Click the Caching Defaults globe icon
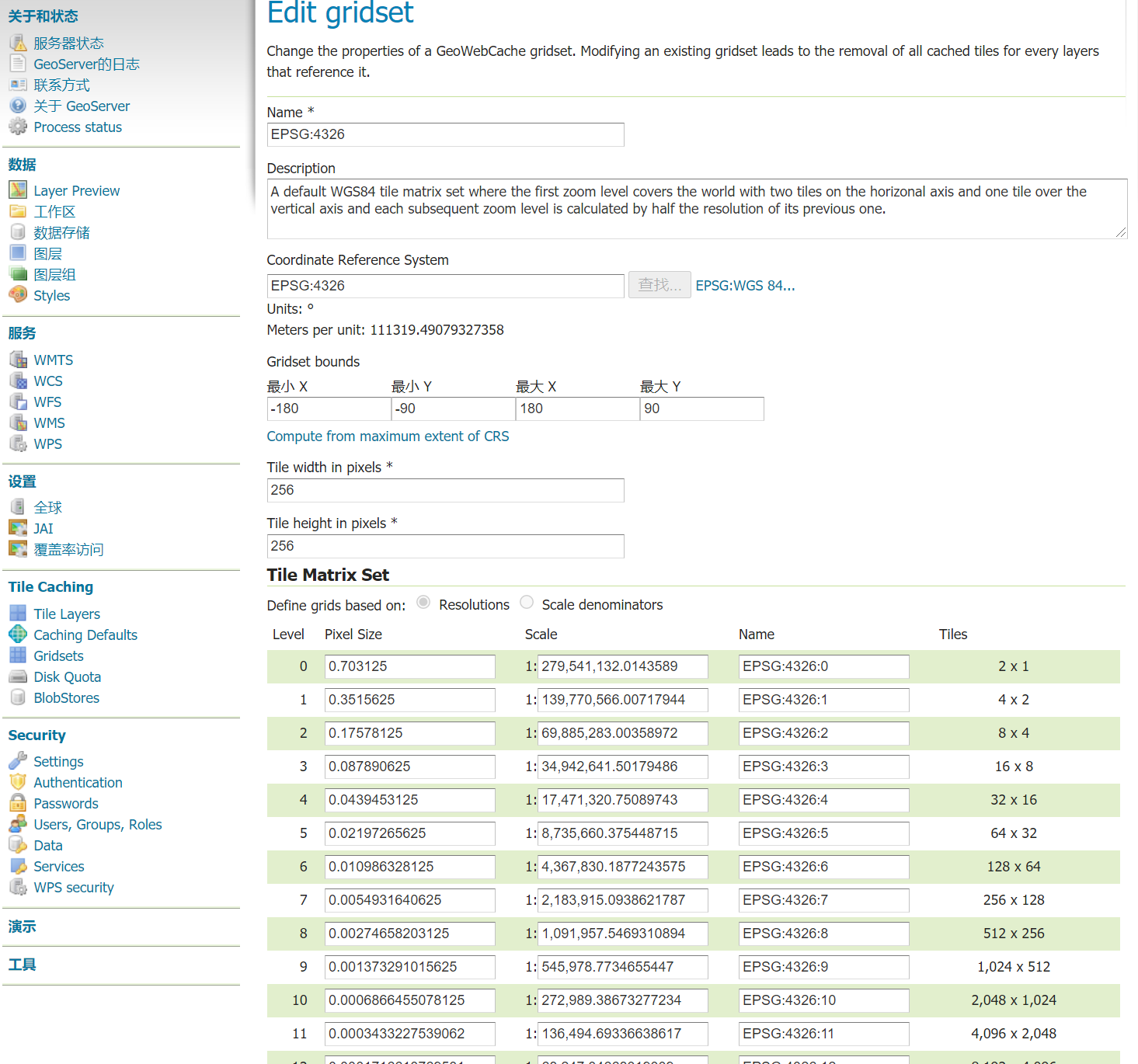The width and height of the screenshot is (1138, 1064). tap(18, 634)
